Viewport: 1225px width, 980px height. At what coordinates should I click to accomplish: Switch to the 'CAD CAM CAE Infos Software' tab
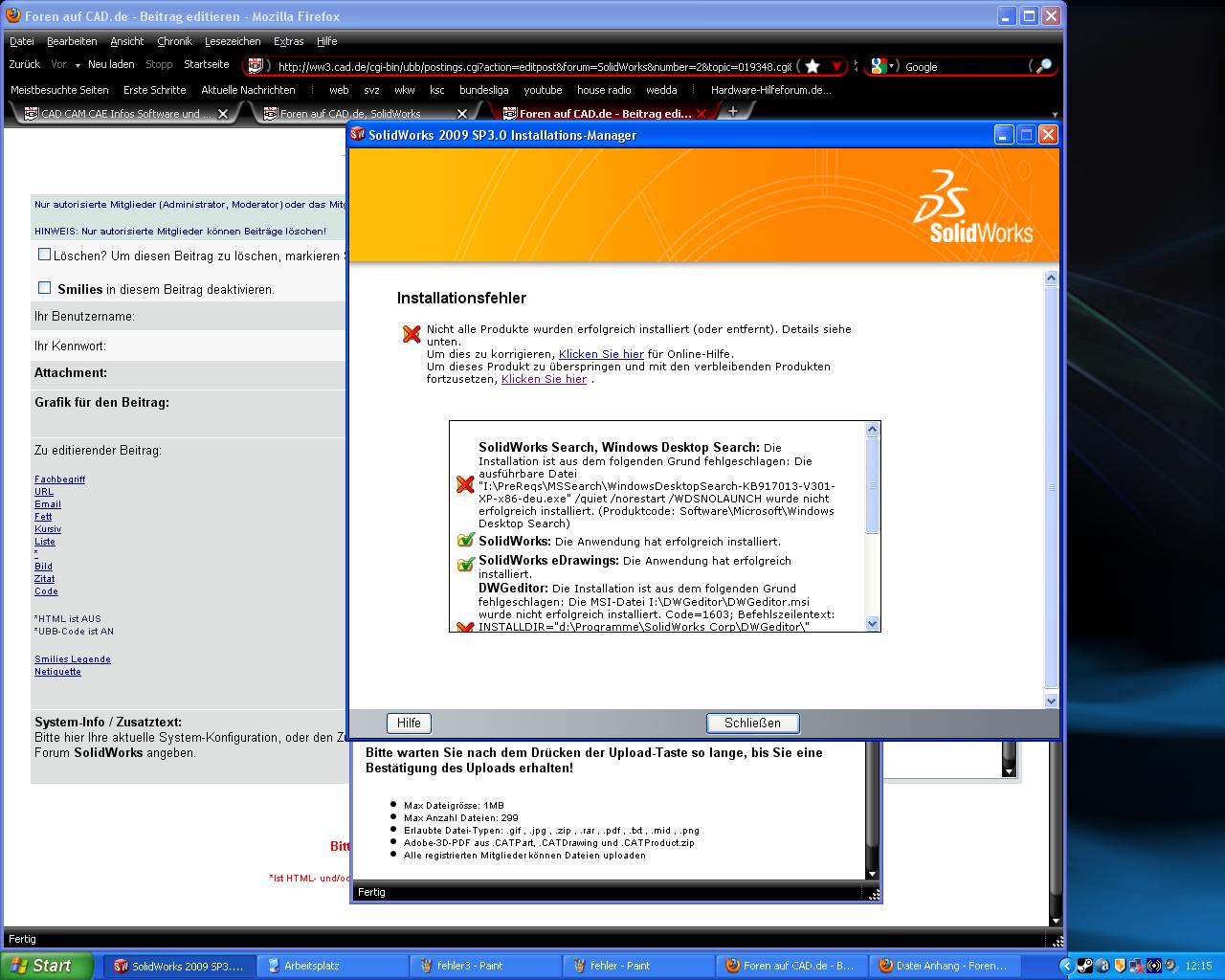coord(127,113)
